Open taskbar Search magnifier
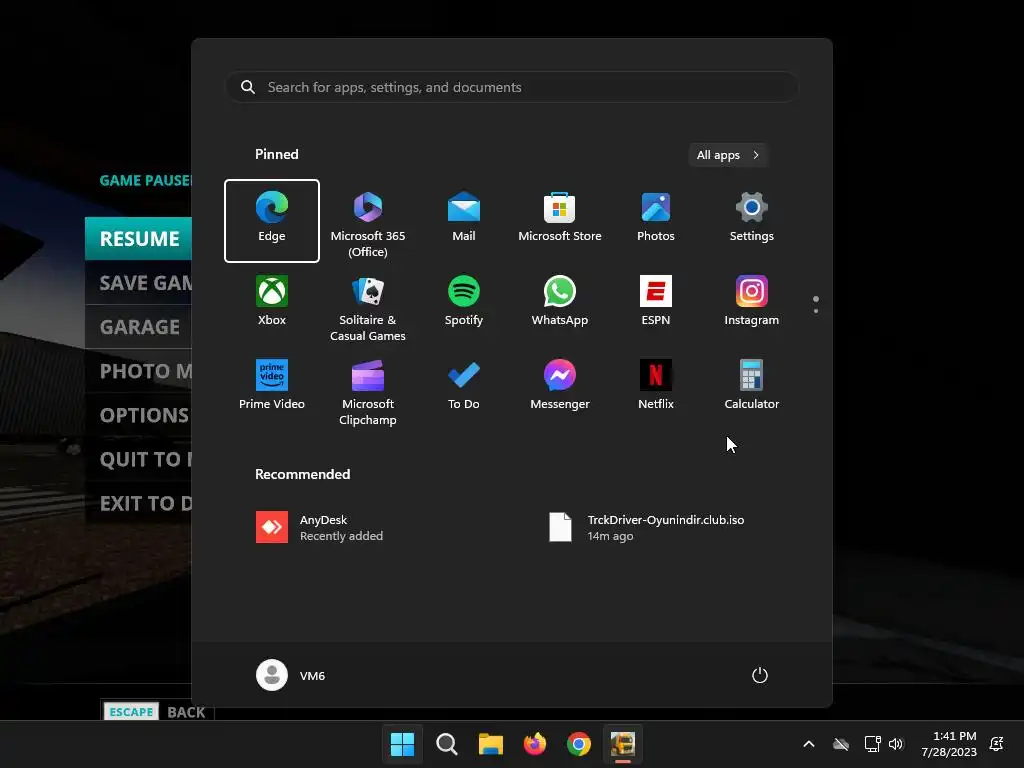The image size is (1024, 768). pos(447,744)
